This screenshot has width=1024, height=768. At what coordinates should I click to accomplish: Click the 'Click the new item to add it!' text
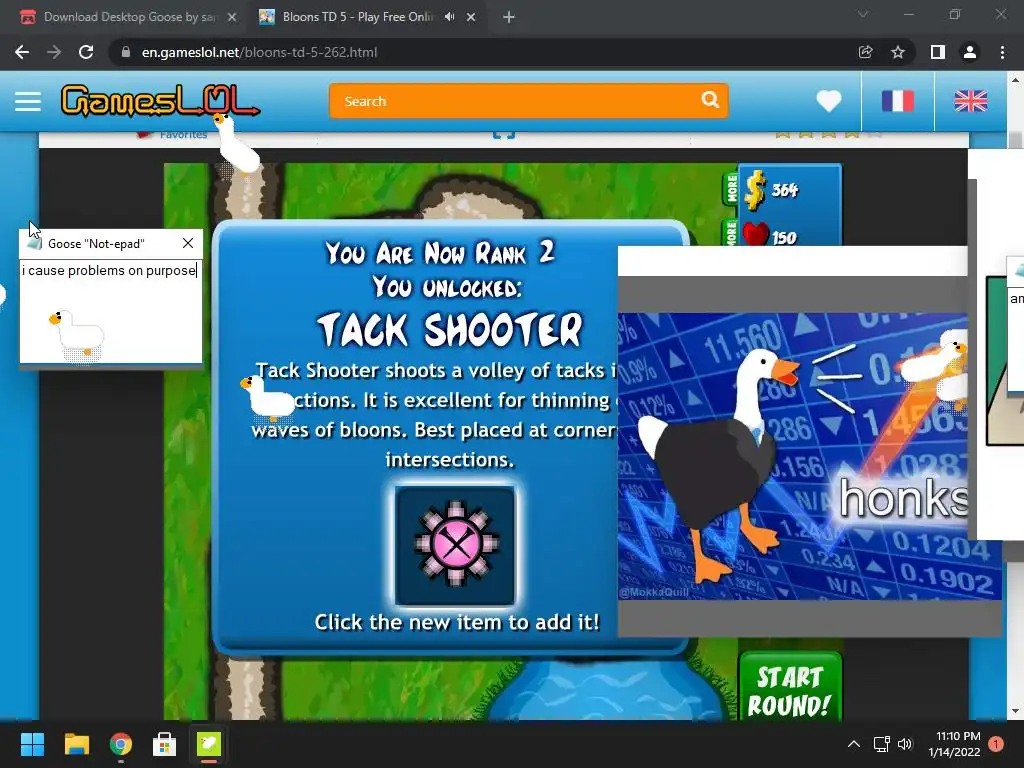[x=456, y=622]
